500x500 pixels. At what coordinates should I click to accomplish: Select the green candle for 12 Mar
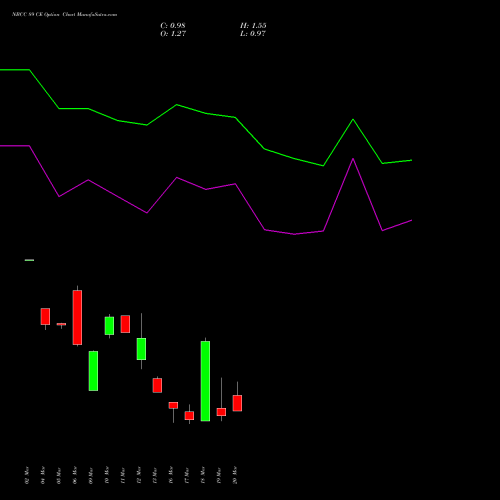[141, 349]
